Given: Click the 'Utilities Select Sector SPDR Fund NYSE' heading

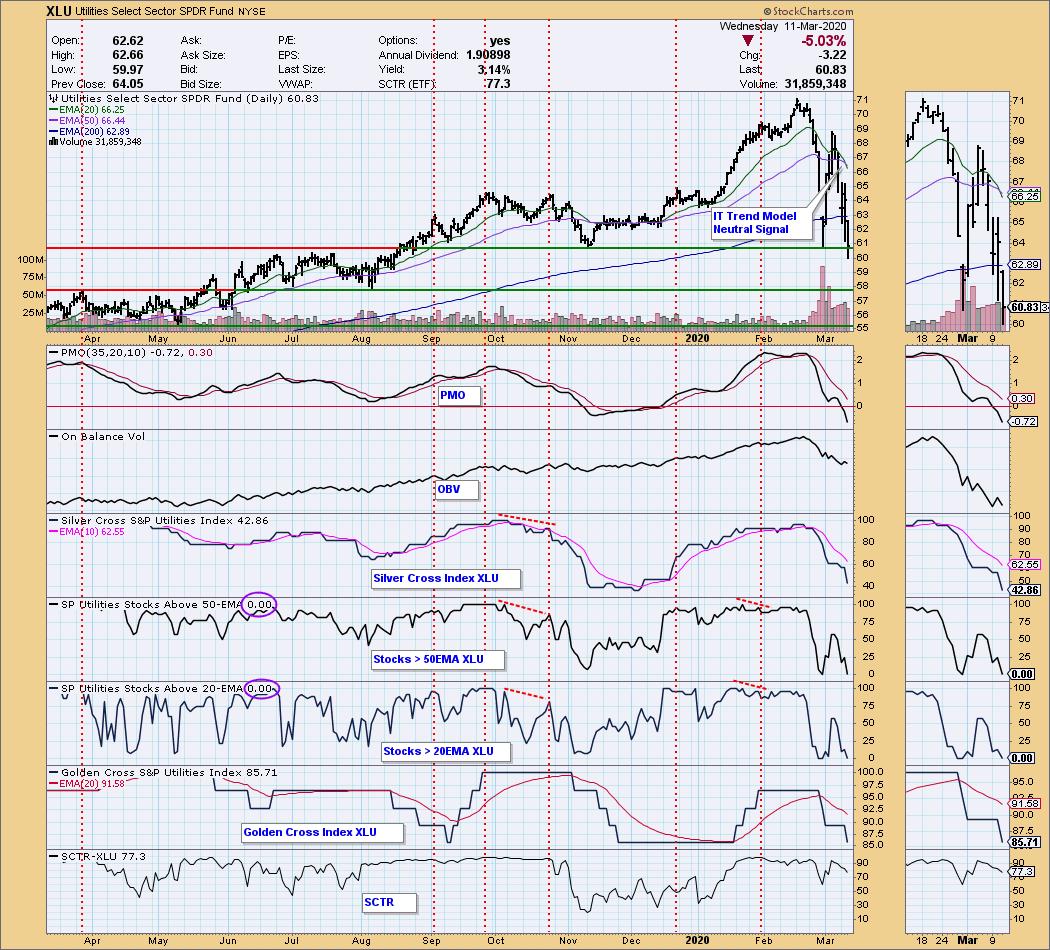Looking at the screenshot, I should click(171, 11).
